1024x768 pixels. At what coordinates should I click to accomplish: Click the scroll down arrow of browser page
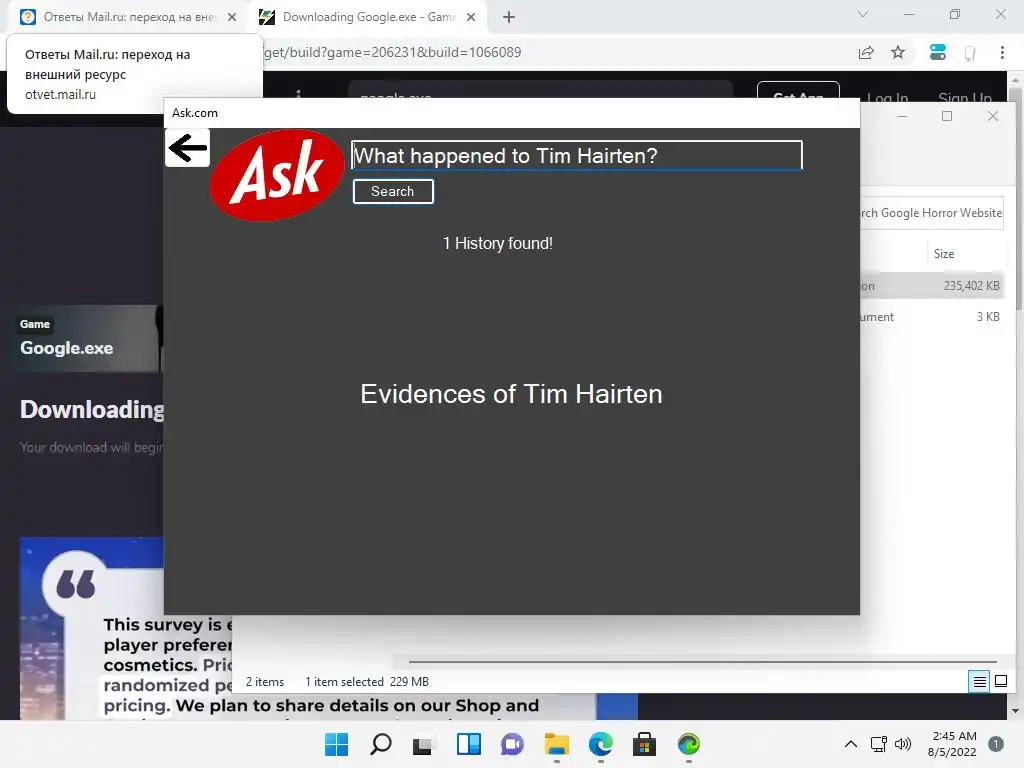[1015, 711]
